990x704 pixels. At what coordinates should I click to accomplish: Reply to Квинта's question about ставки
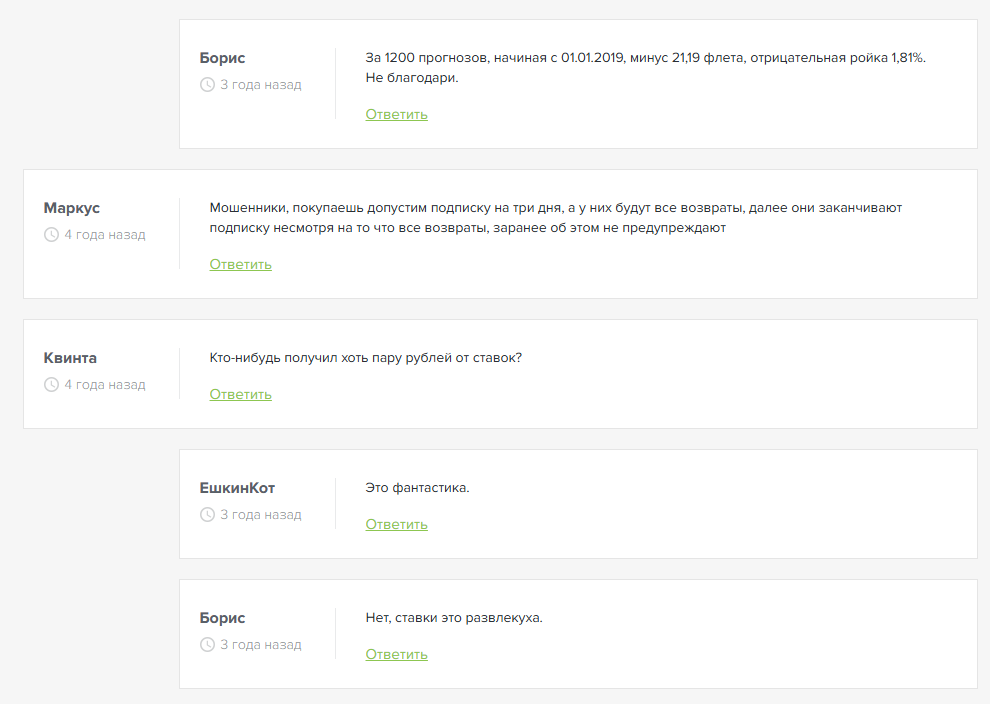tap(240, 394)
